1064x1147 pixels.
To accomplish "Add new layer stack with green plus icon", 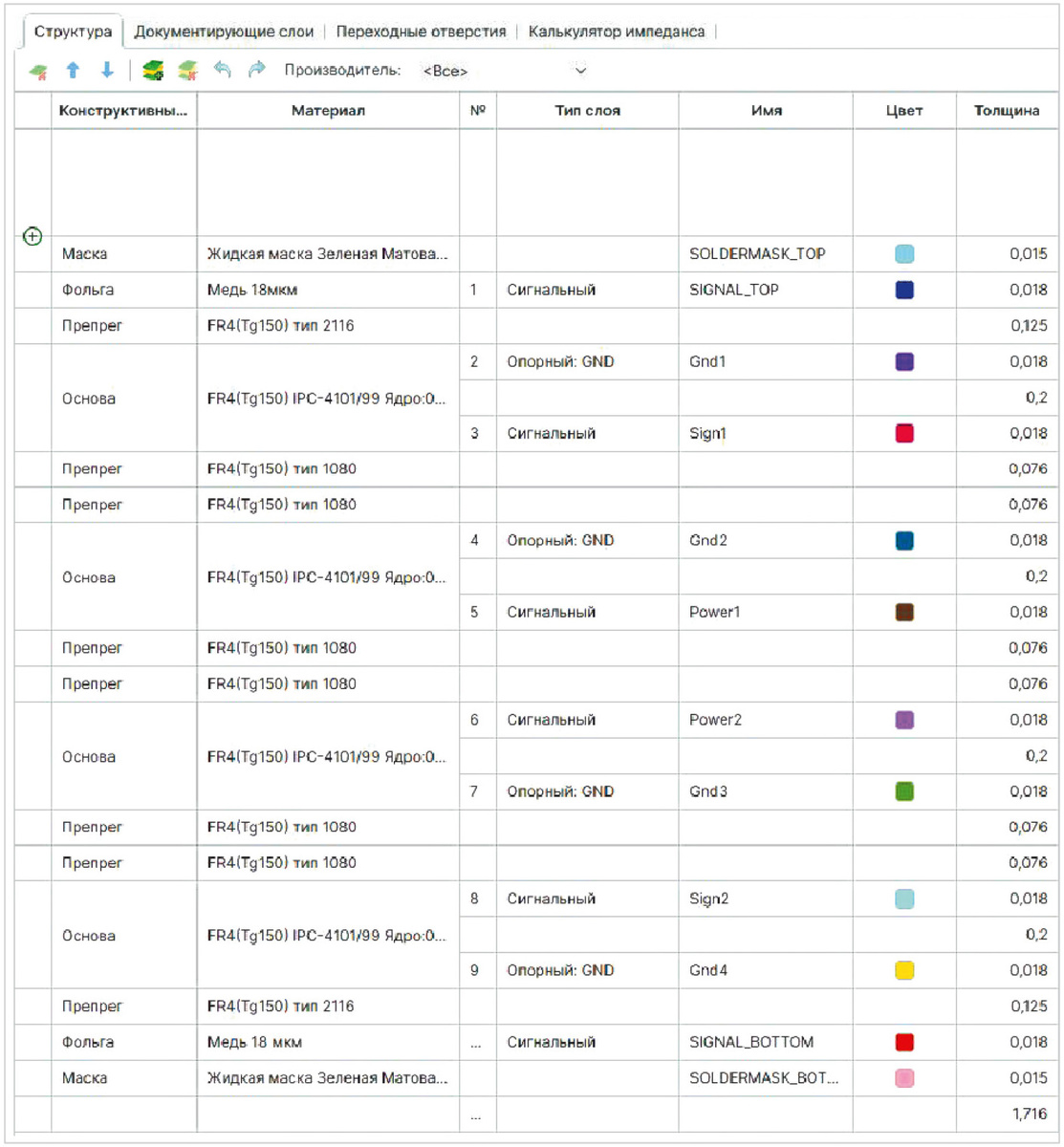I will pos(153,71).
